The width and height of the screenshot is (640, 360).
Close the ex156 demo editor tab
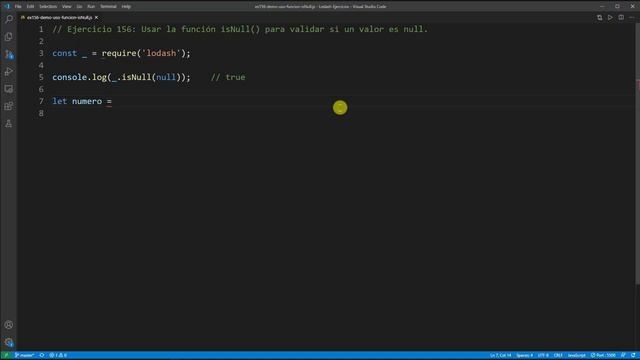coord(96,18)
